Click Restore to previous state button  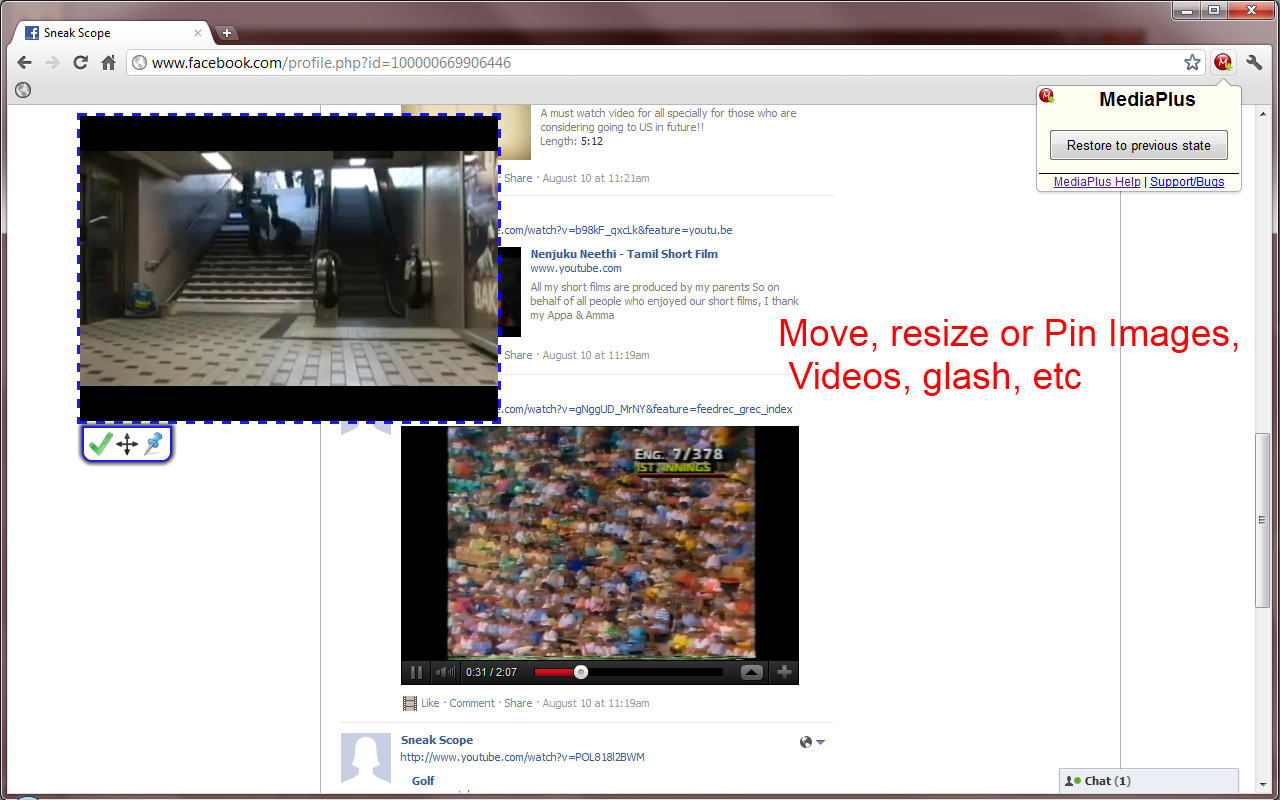1138,145
